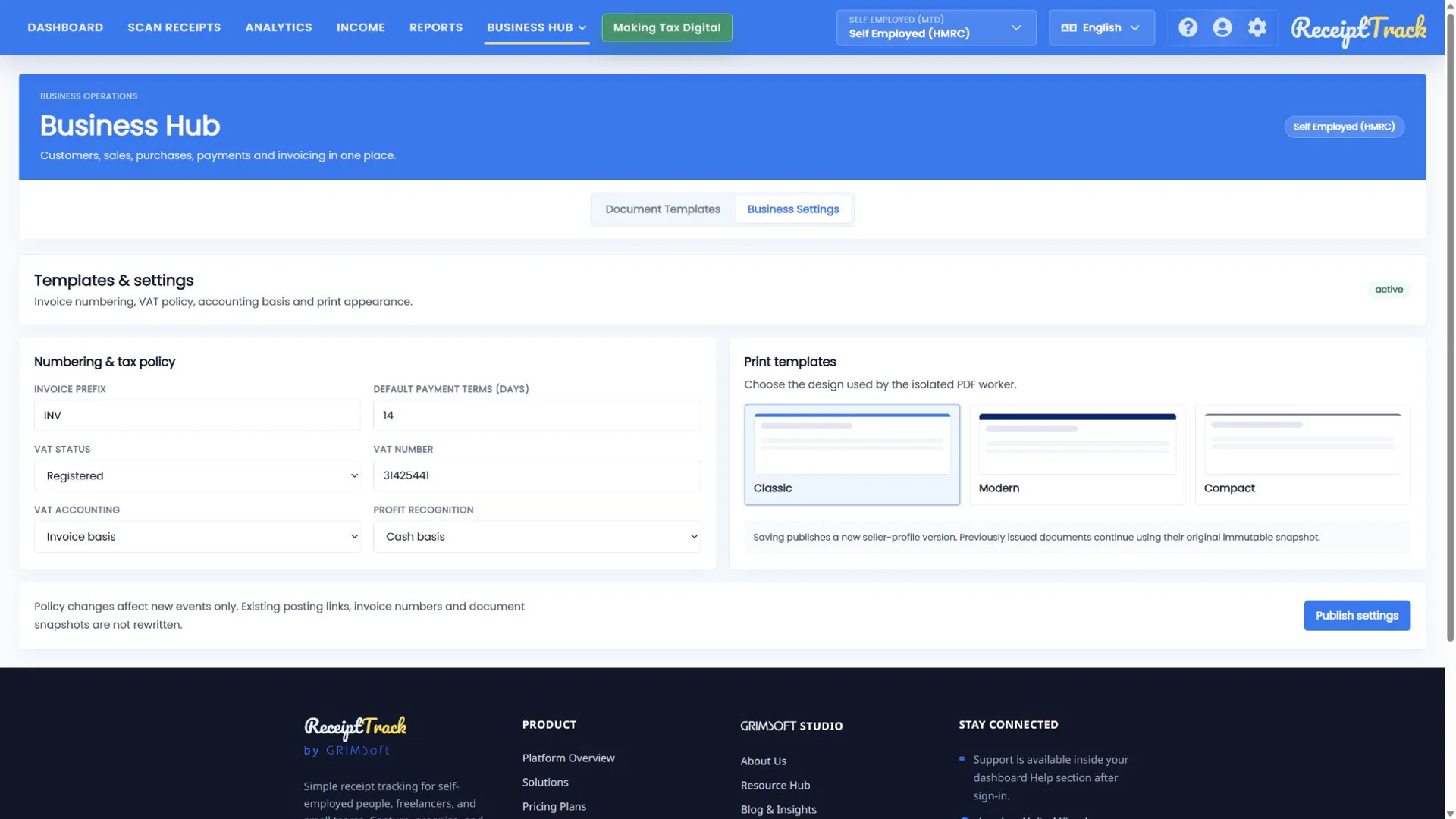This screenshot has width=1456, height=819.
Task: Focus the Invoice Prefix field
Action: pos(197,416)
